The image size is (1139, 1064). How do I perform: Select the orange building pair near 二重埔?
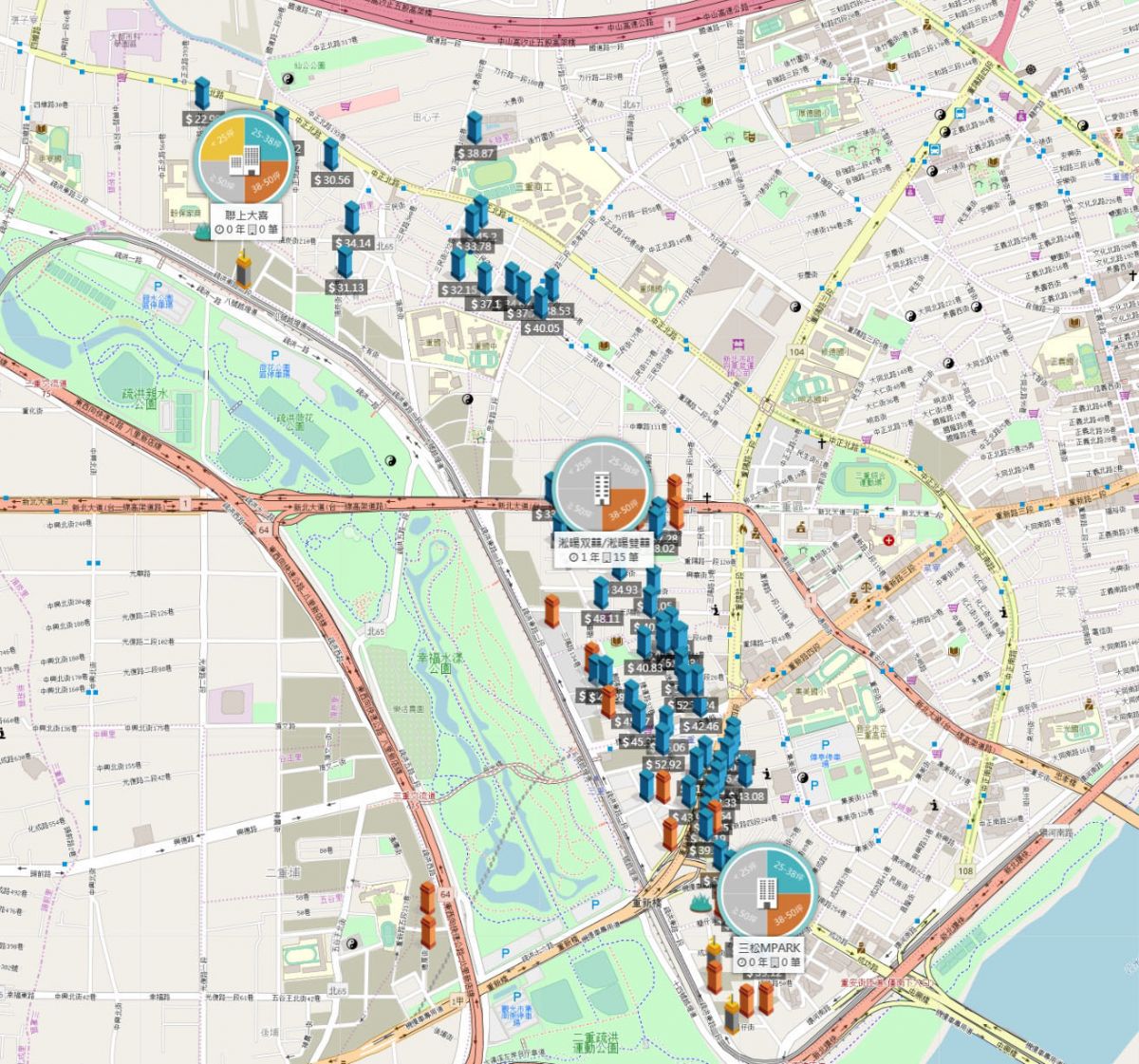point(428,915)
